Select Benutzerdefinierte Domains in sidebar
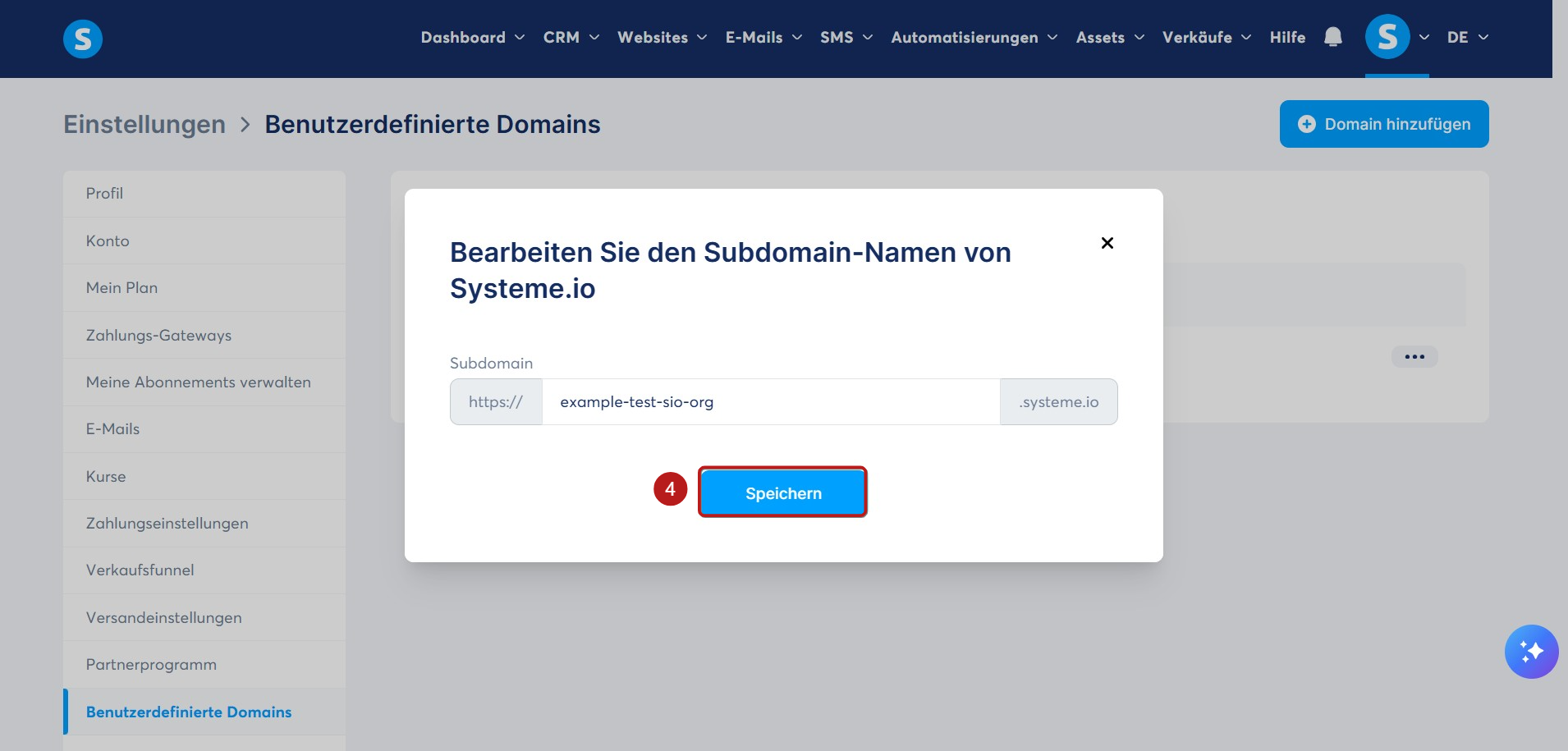Image resolution: width=1568 pixels, height=751 pixels. [204, 712]
